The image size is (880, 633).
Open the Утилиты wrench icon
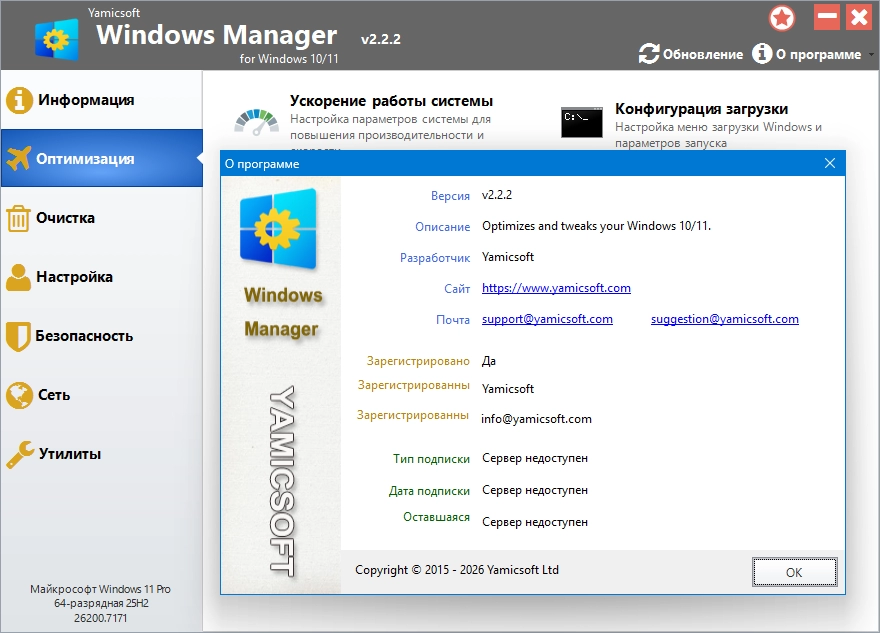[20, 454]
